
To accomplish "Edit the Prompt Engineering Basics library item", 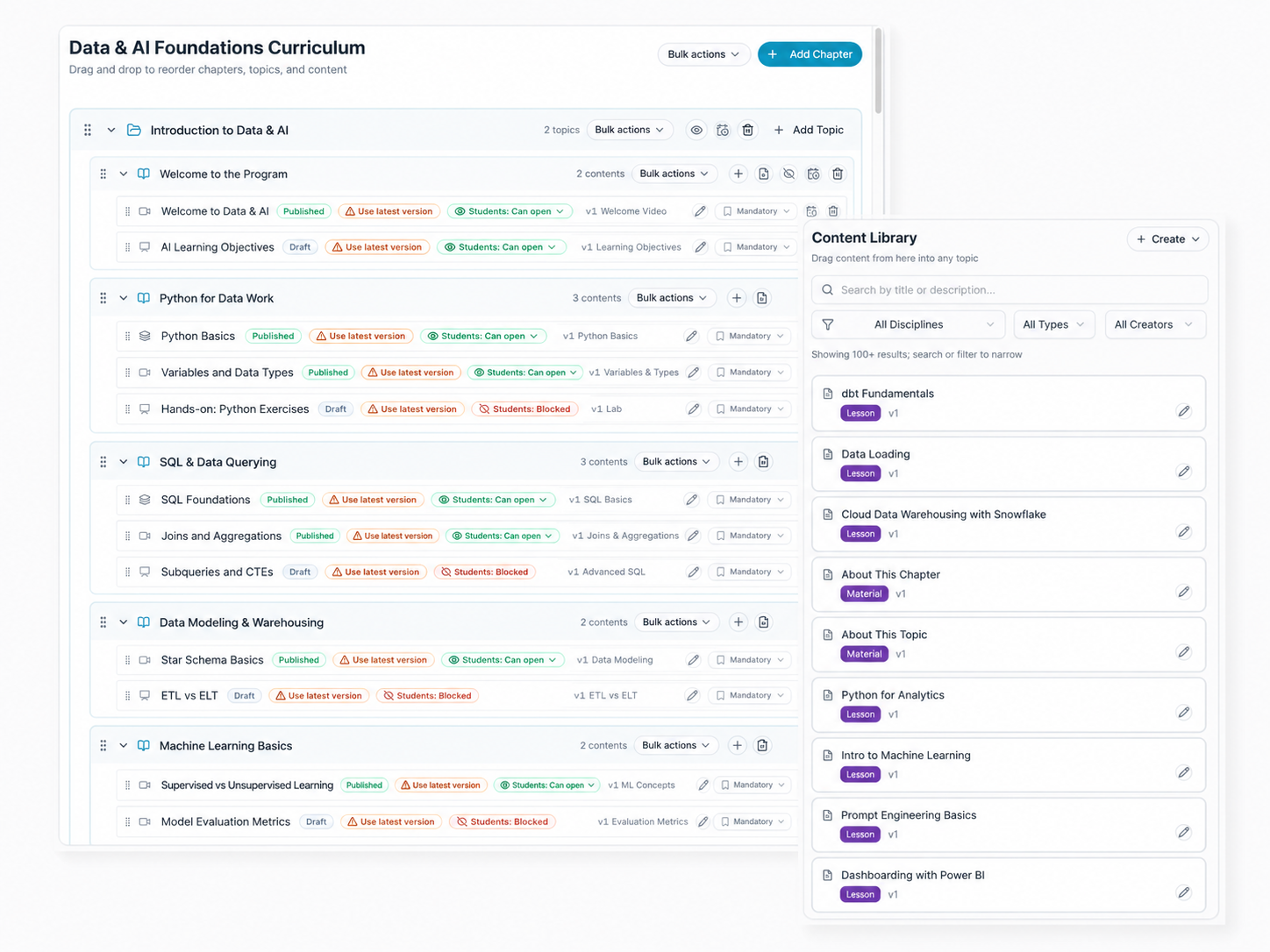I will coord(1184,832).
